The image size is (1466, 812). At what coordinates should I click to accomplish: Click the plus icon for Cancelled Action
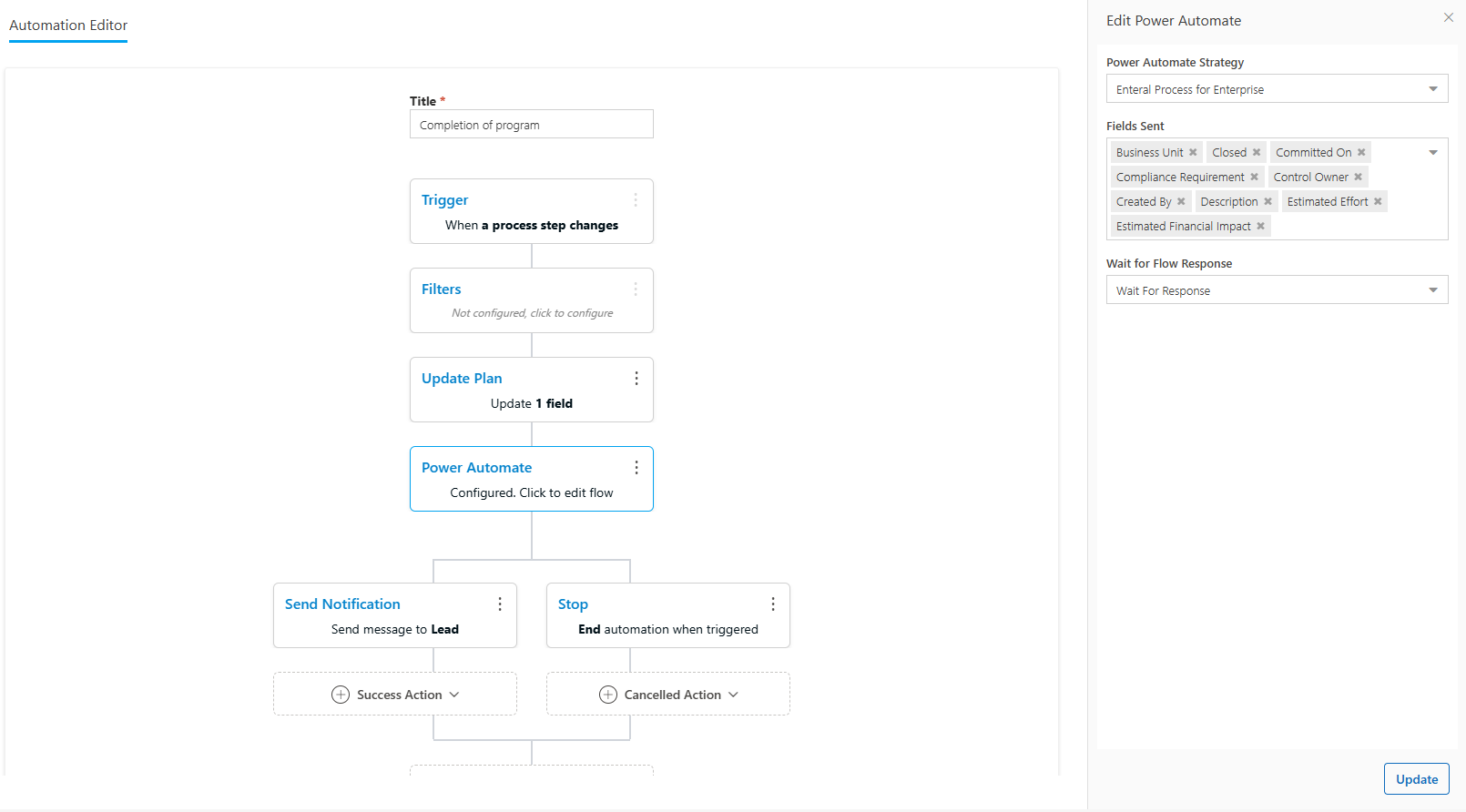coord(608,695)
